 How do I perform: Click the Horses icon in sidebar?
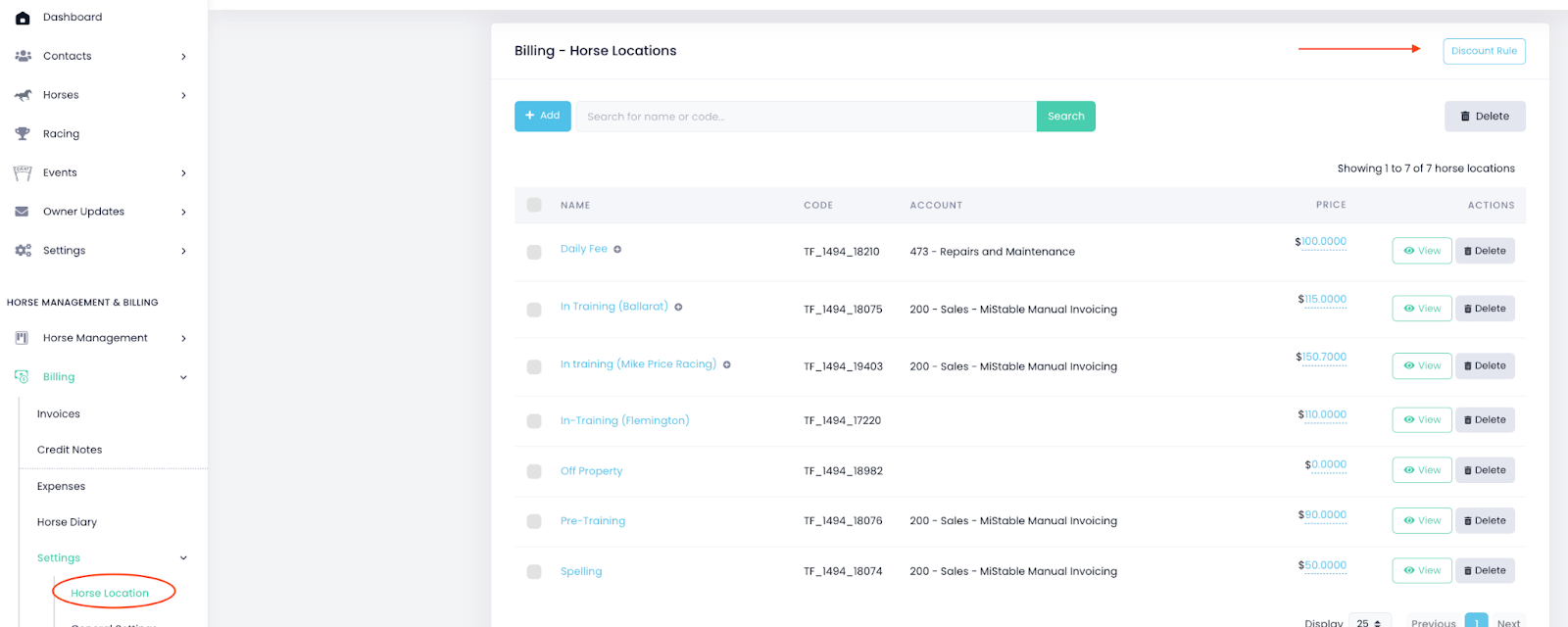23,95
